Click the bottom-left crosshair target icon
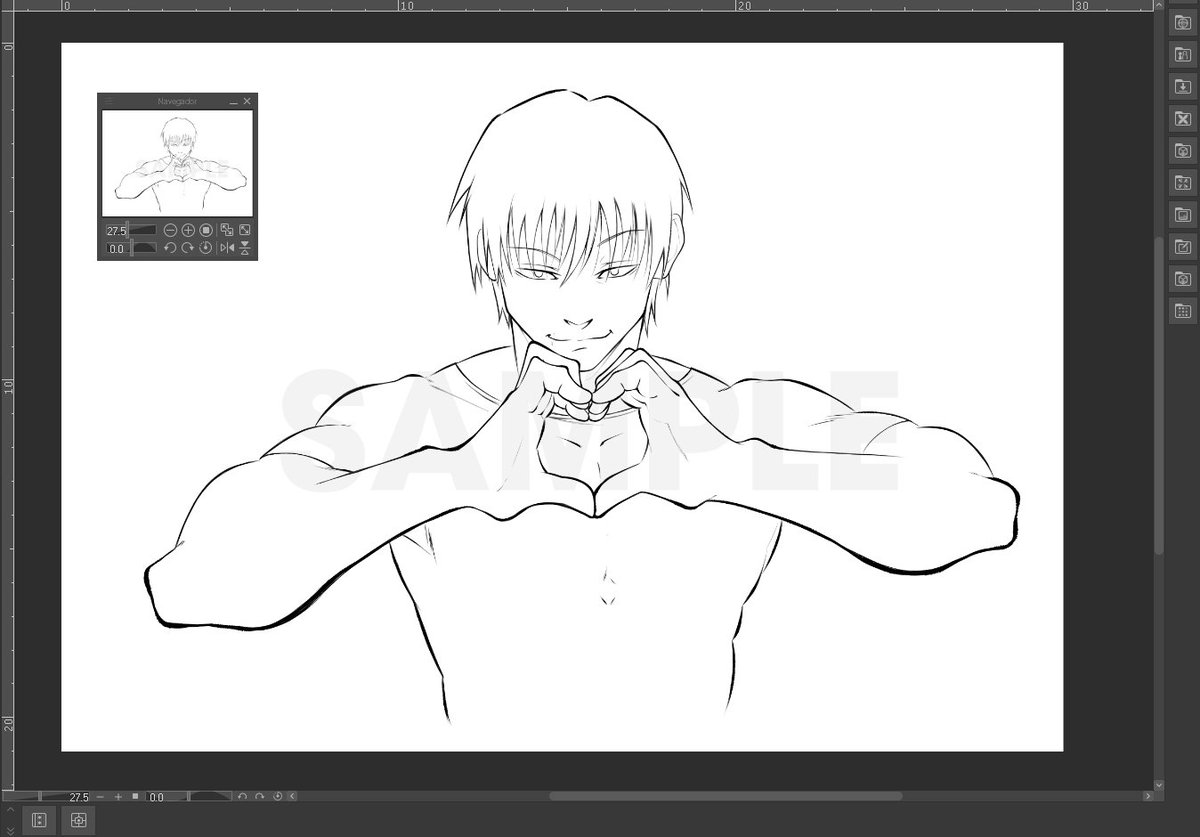Viewport: 1200px width, 837px height. tap(78, 820)
